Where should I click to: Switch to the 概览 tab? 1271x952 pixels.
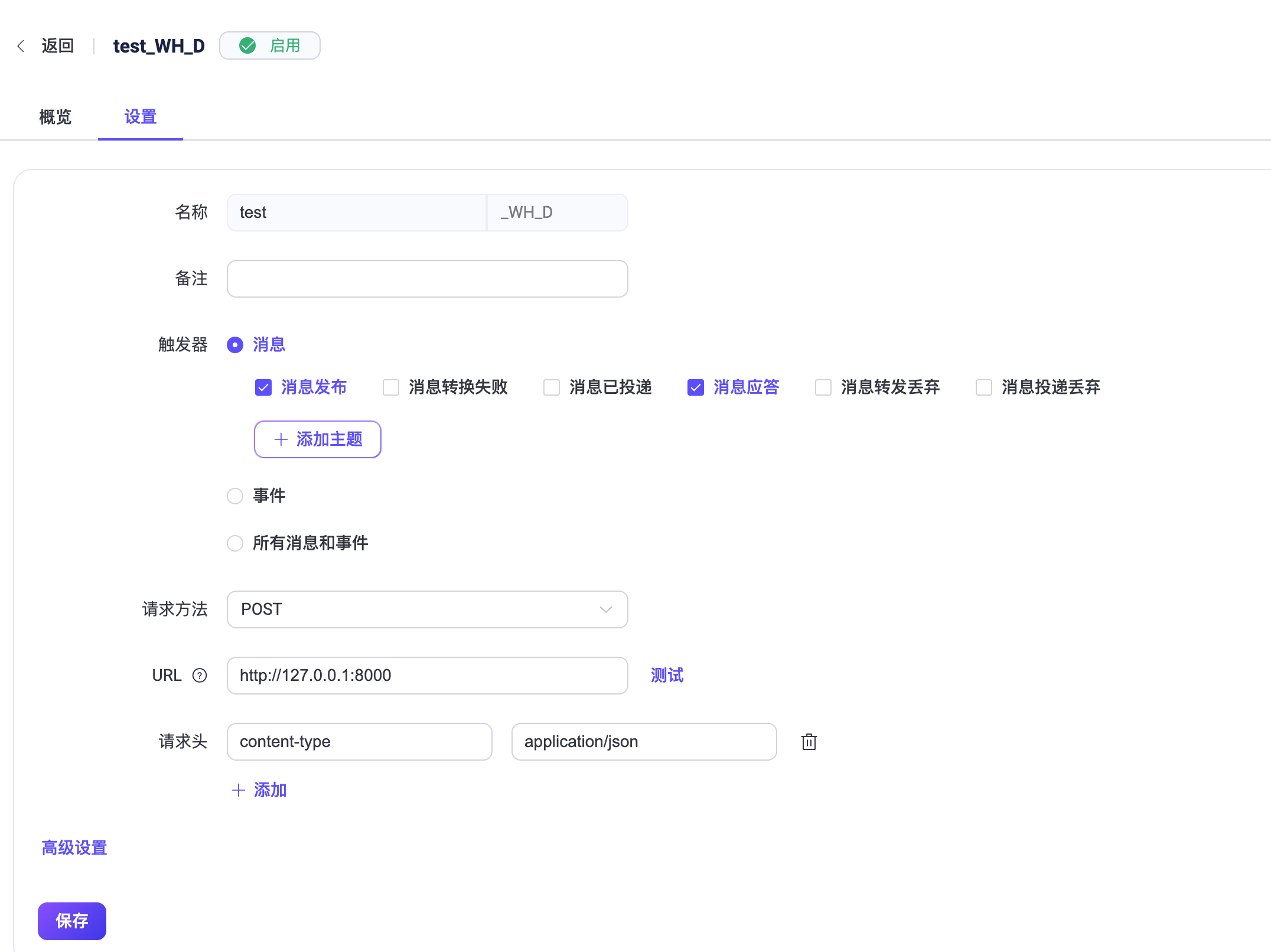pos(56,117)
